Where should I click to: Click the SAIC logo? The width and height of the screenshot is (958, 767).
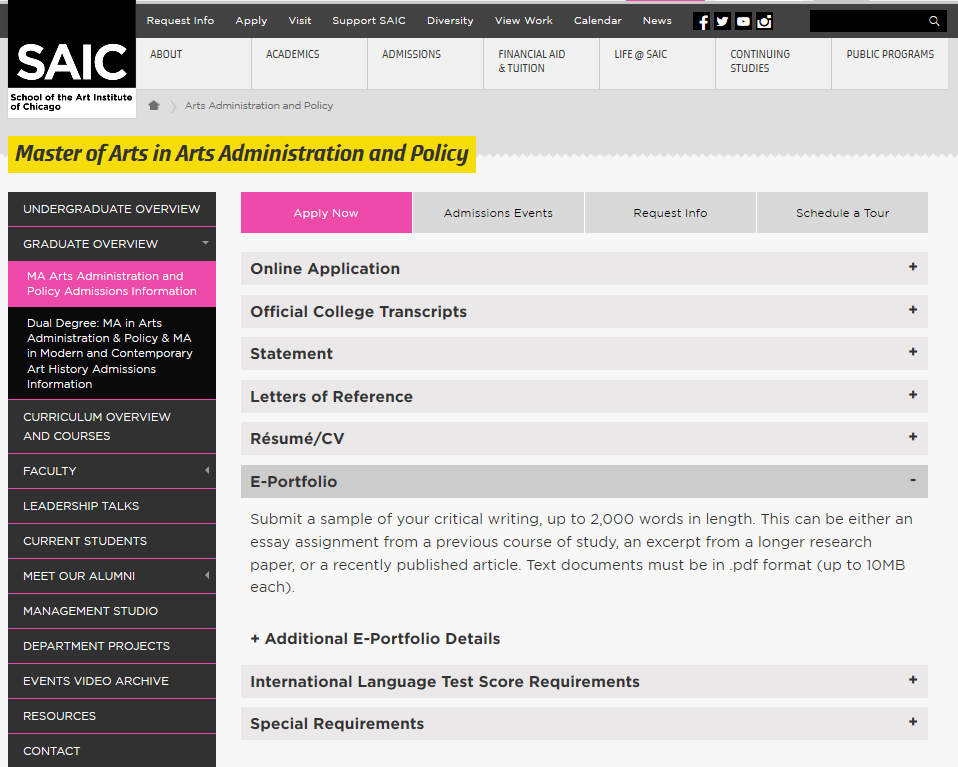click(71, 60)
